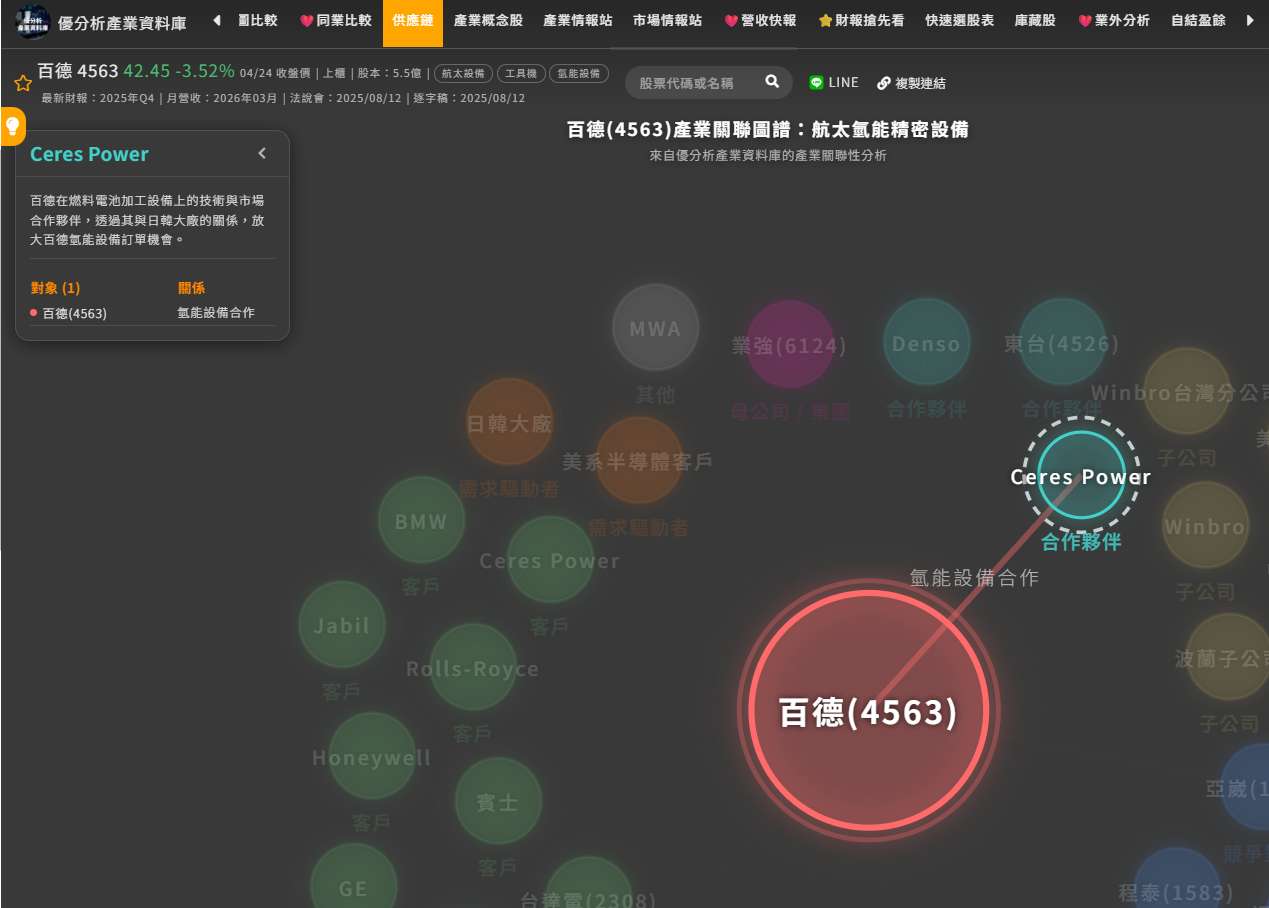Viewport: 1269px width, 908px height.
Task: Open the 供應鏈 tab
Action: pyautogui.click(x=412, y=21)
